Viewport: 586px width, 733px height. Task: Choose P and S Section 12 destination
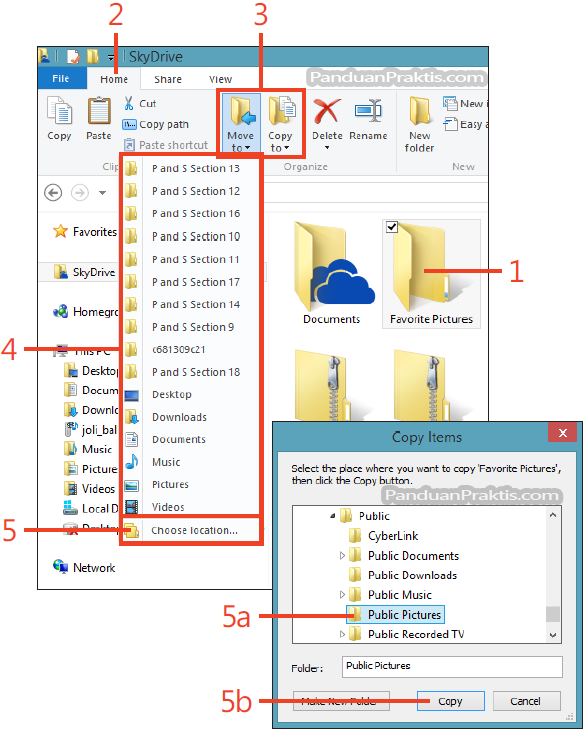(x=191, y=191)
